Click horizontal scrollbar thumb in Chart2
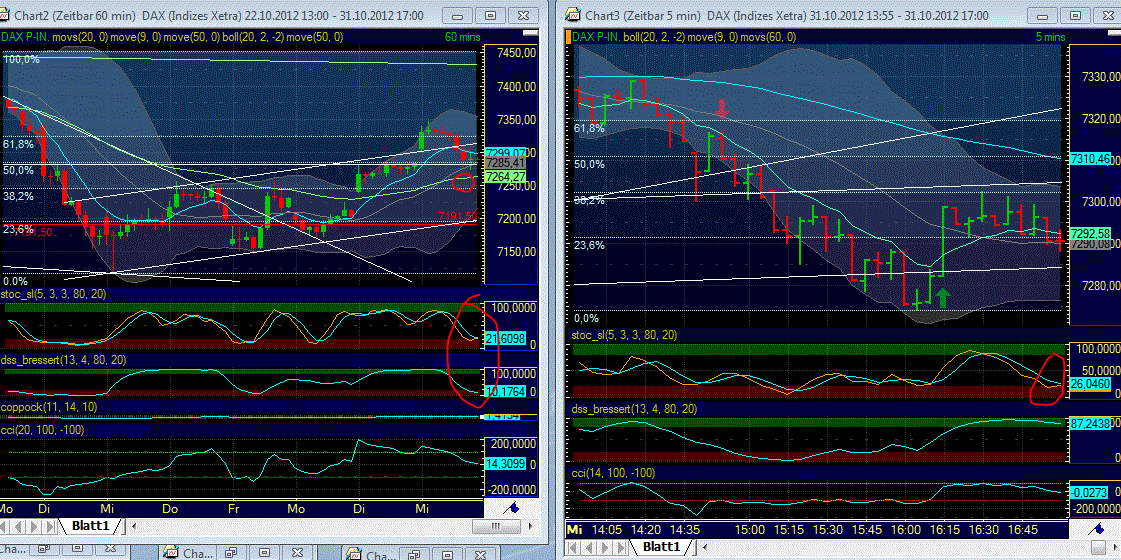Viewport: 1121px width, 560px height. pyautogui.click(x=496, y=526)
